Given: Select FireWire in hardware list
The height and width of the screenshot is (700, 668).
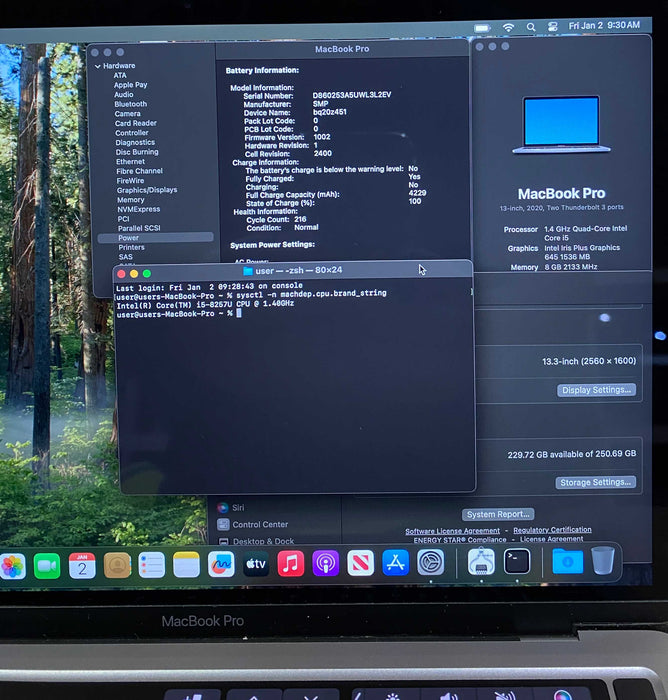Looking at the screenshot, I should (130, 181).
